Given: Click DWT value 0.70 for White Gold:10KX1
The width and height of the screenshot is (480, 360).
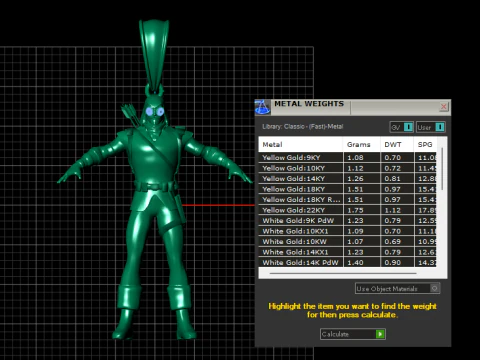Looking at the screenshot, I should click(x=393, y=231).
